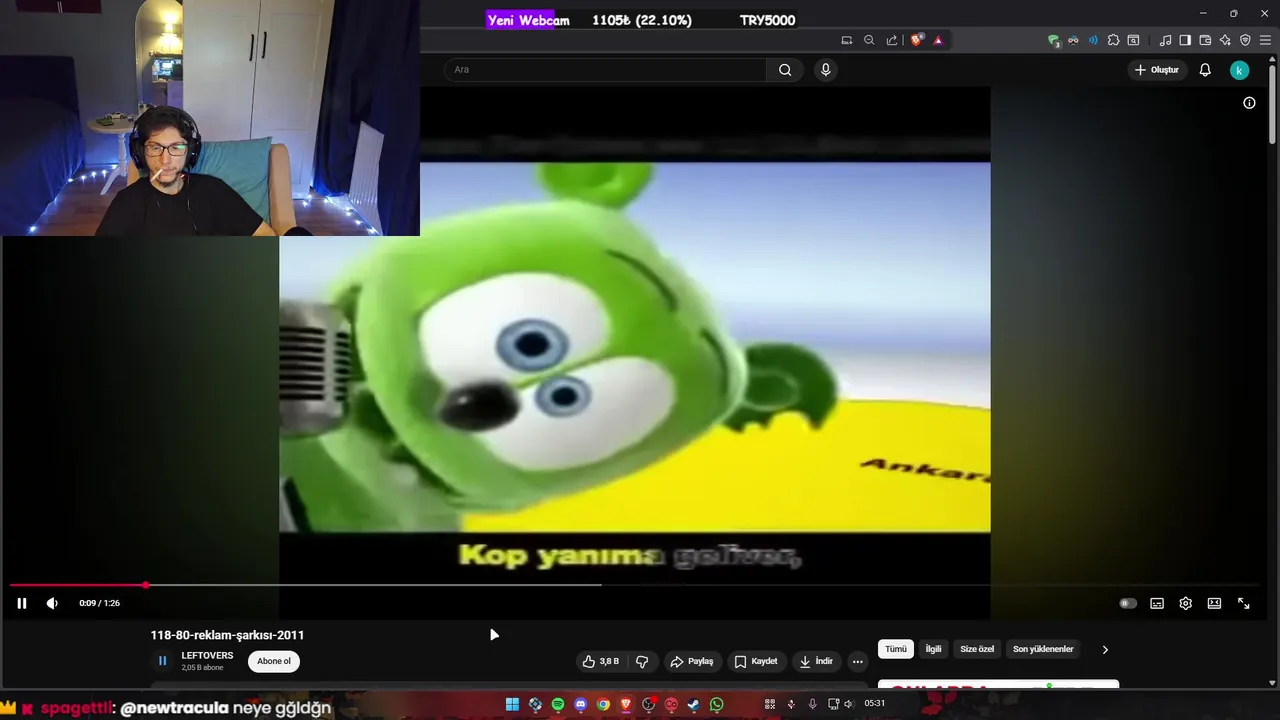Click the green extension with badge 3
The image size is (1280, 720).
click(1054, 40)
